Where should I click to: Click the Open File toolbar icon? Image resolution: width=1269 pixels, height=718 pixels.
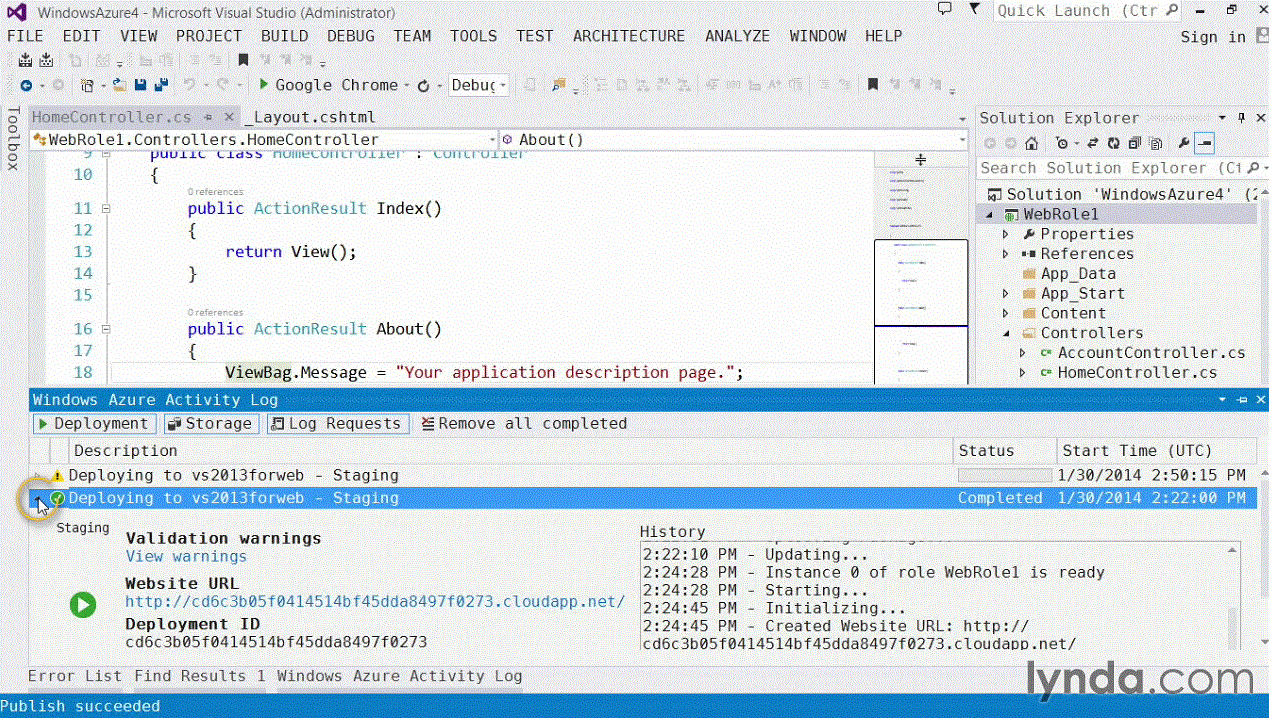click(119, 86)
